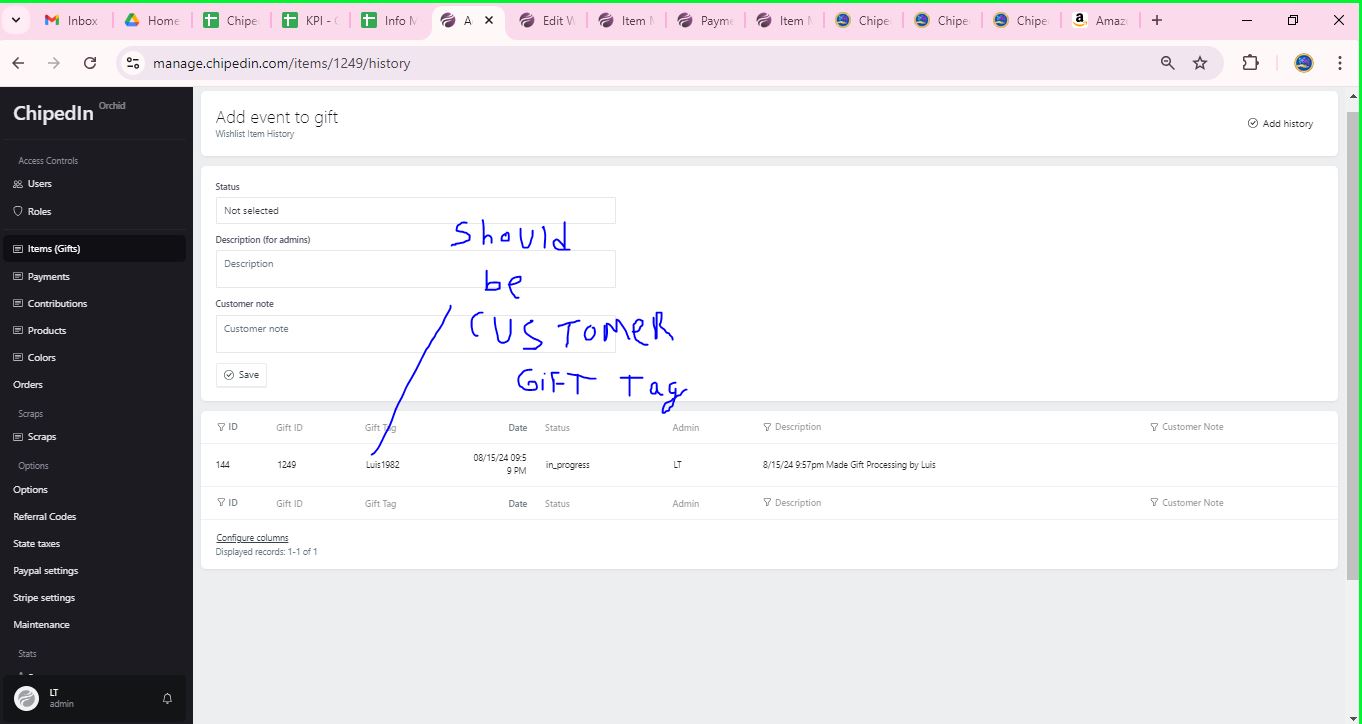Click the Scraps list icon
Screen dimensions: 1362x724
pyautogui.click(x=18, y=437)
